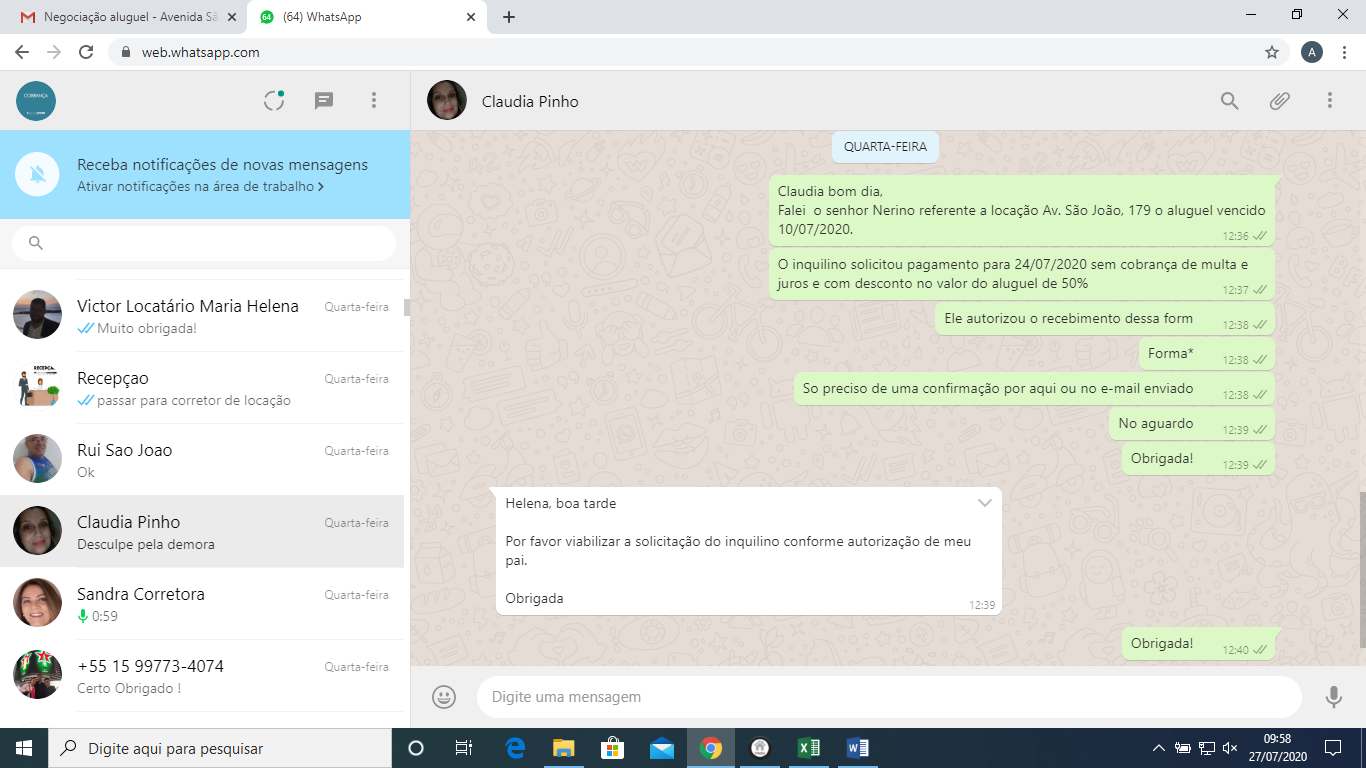Click the attach file paperclip icon

tap(1279, 100)
